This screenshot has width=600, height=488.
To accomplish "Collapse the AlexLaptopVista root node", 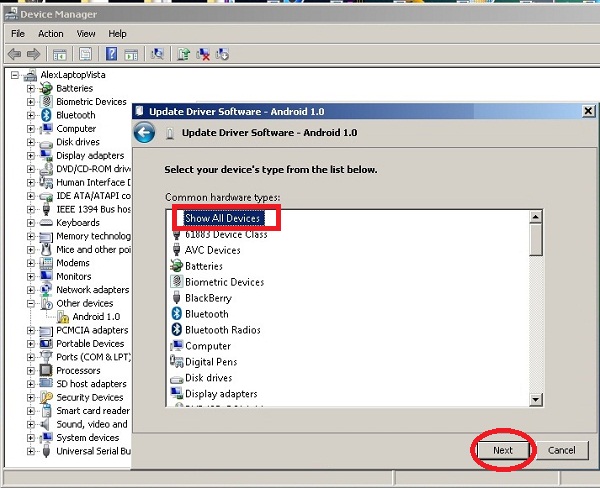I will point(15,75).
